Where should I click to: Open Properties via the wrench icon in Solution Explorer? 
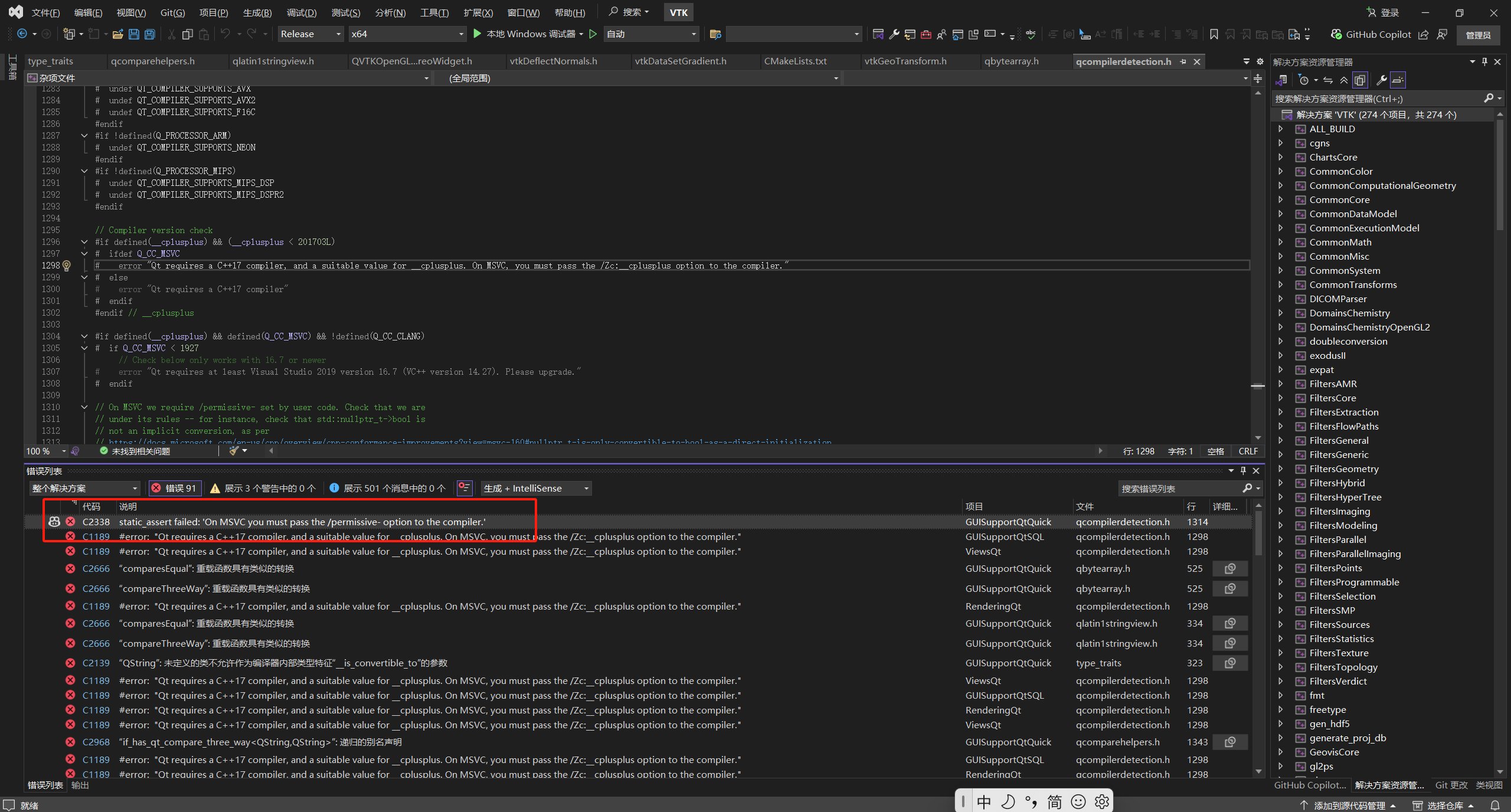[1381, 80]
